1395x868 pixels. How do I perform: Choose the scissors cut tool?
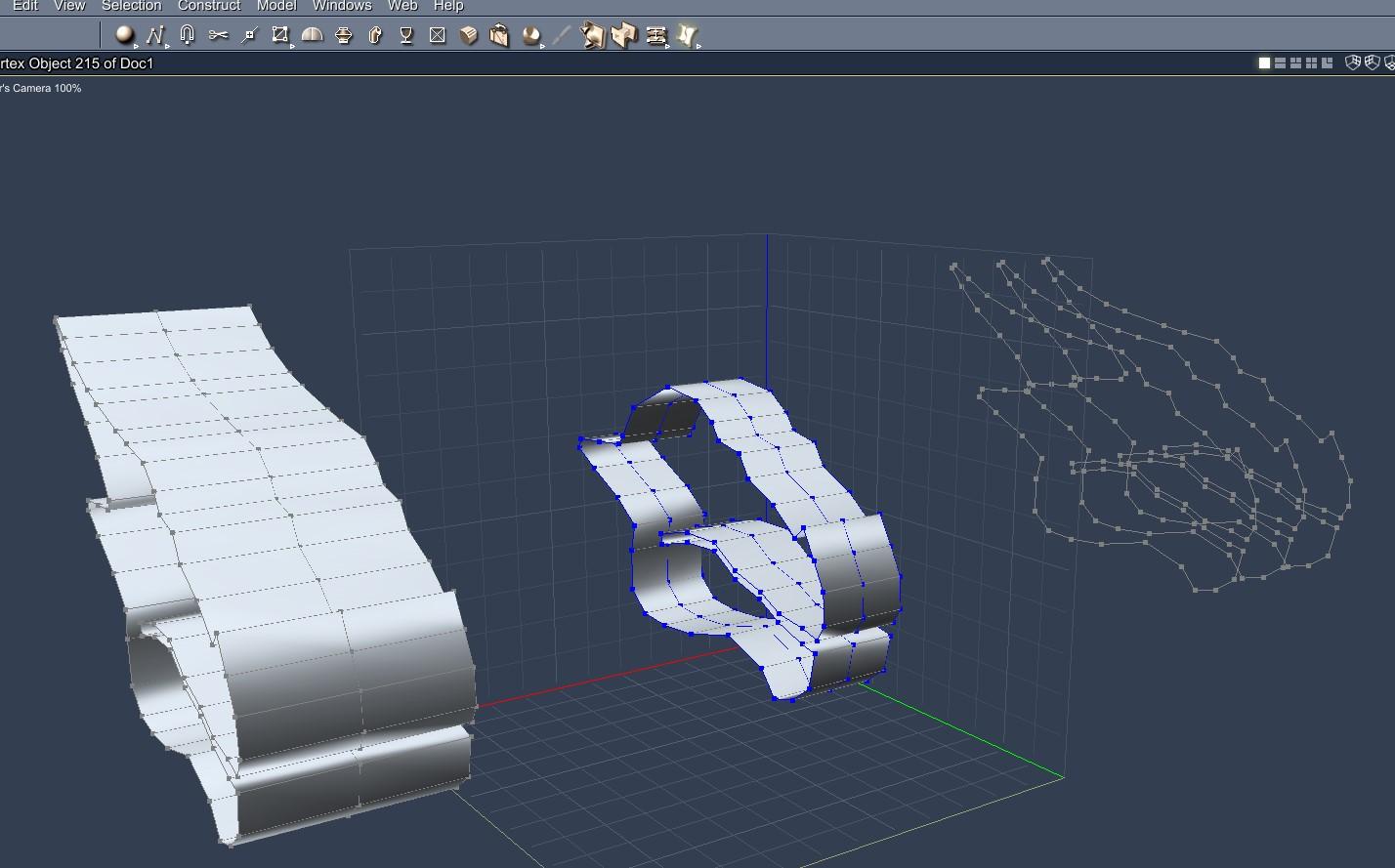[x=218, y=35]
